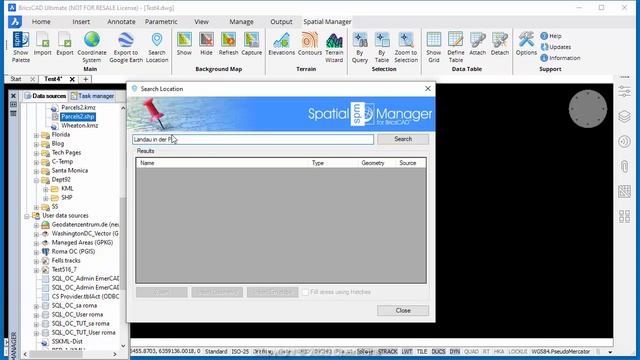Click Export to Google Earth
Screen dimensions: 640x360
coord(126,47)
